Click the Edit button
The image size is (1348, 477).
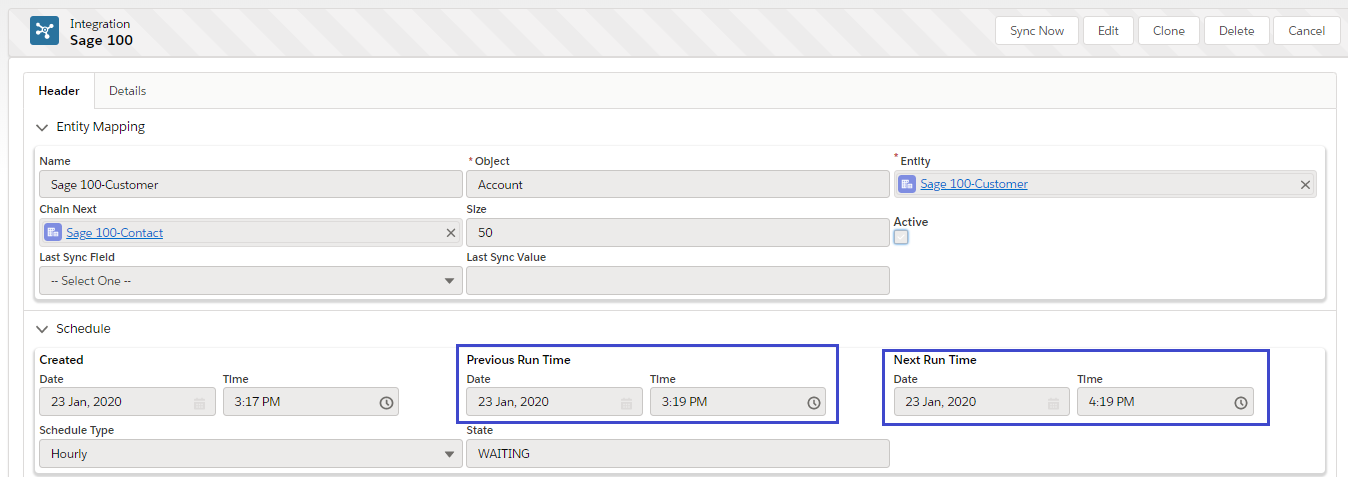click(x=1108, y=31)
